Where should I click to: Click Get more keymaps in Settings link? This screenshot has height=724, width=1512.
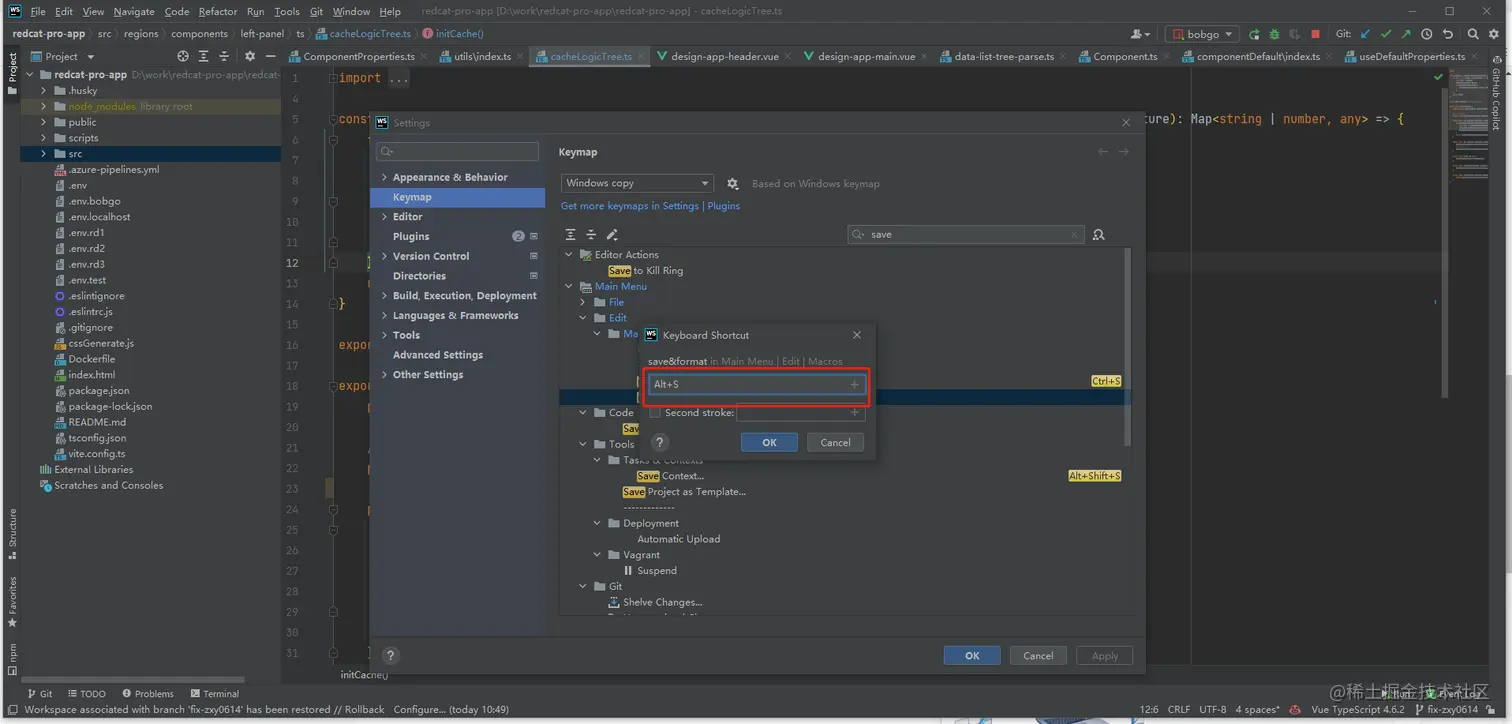click(630, 206)
